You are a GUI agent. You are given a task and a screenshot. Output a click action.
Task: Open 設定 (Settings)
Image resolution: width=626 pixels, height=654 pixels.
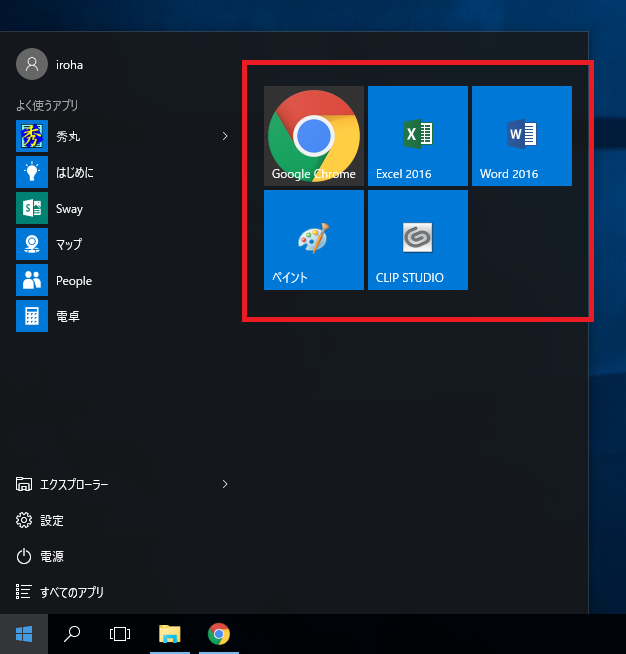click(x=51, y=520)
